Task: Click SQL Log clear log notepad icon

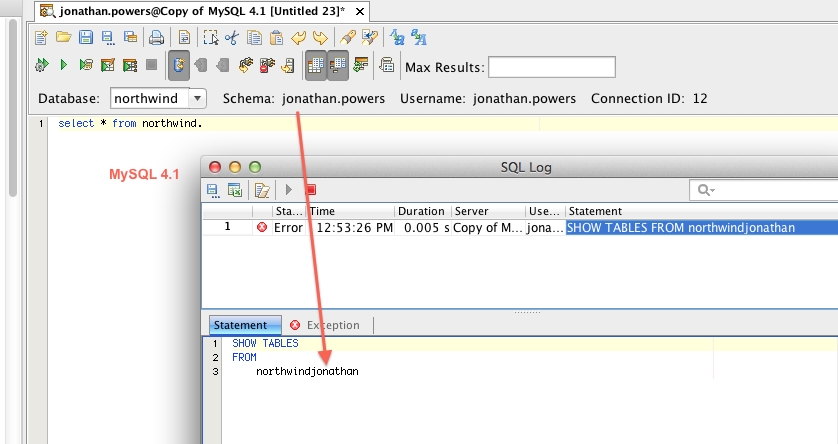Action: tap(262, 190)
